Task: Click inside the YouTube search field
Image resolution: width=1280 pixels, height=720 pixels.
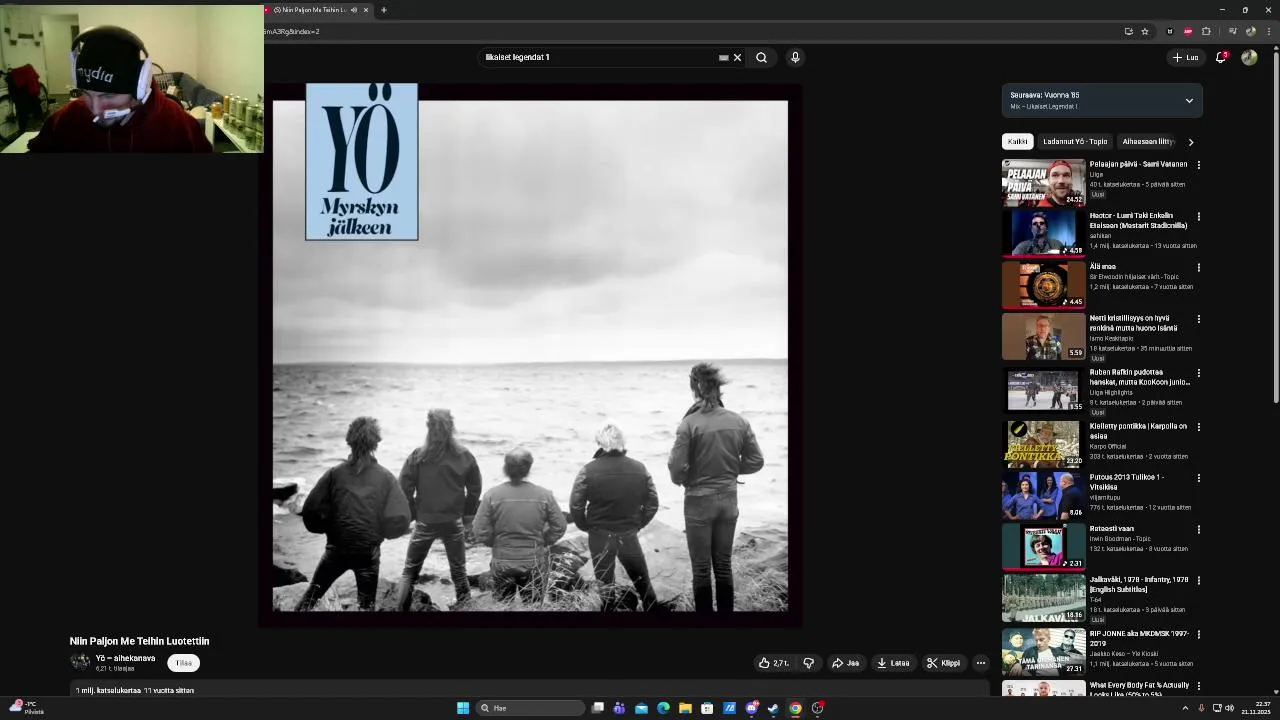Action: tap(600, 58)
